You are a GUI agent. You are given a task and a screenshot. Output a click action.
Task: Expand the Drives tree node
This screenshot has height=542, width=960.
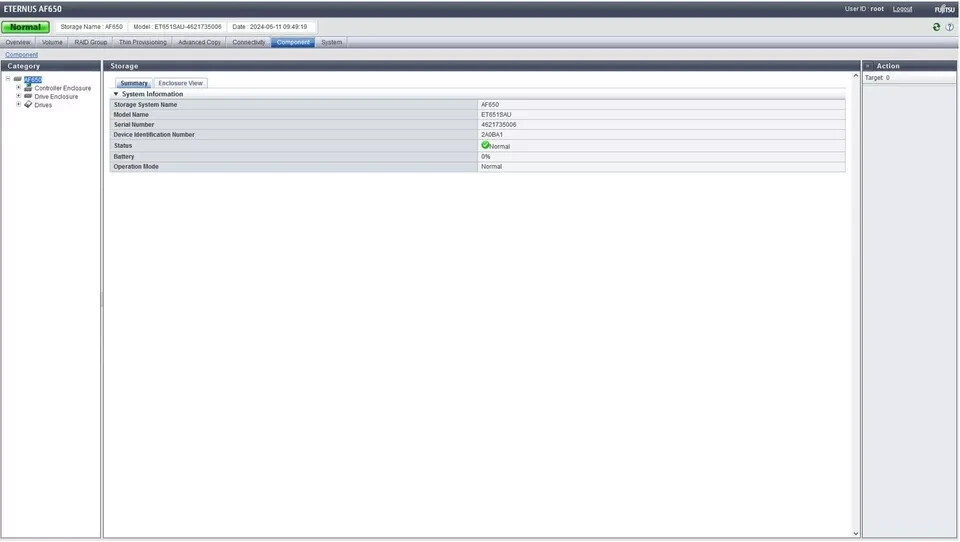pyautogui.click(x=18, y=104)
